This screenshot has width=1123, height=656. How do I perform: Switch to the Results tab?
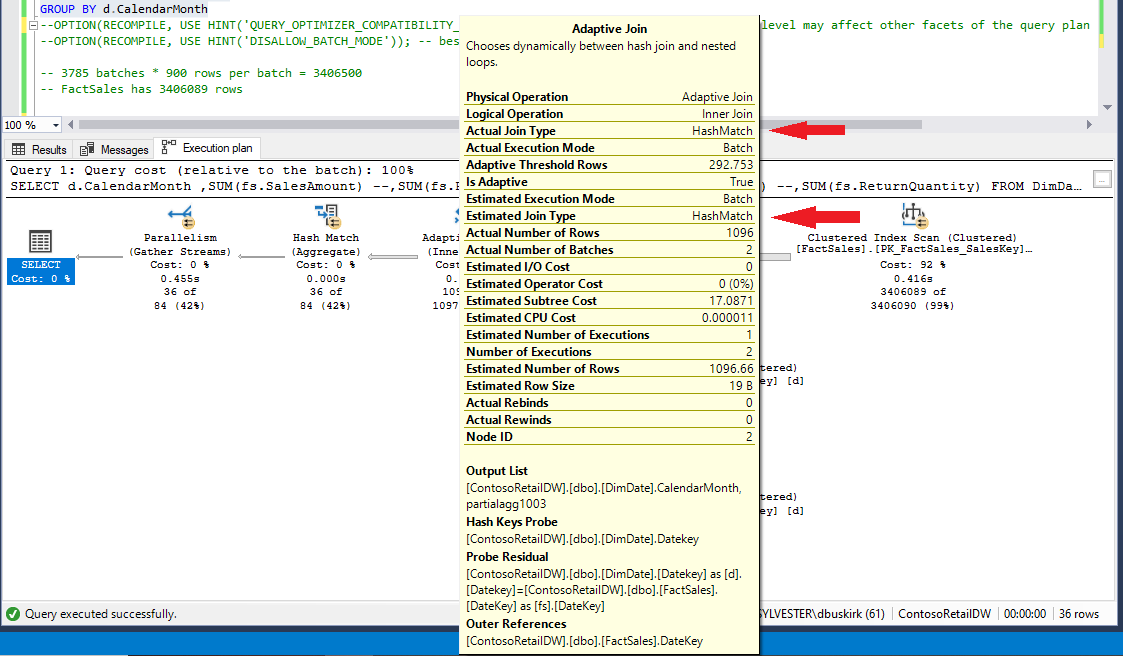point(40,149)
